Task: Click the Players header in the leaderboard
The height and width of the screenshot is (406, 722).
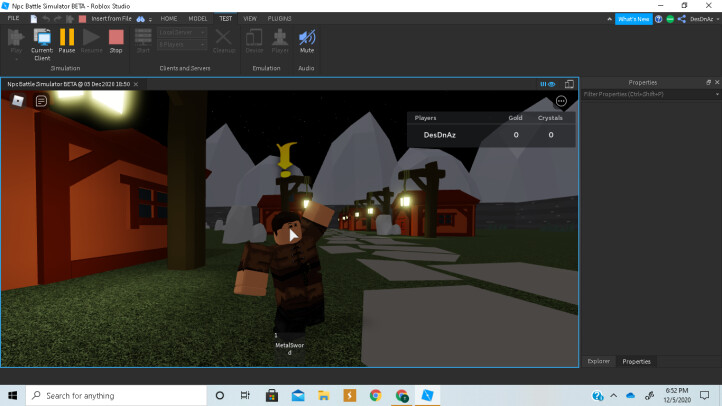Action: [x=425, y=118]
